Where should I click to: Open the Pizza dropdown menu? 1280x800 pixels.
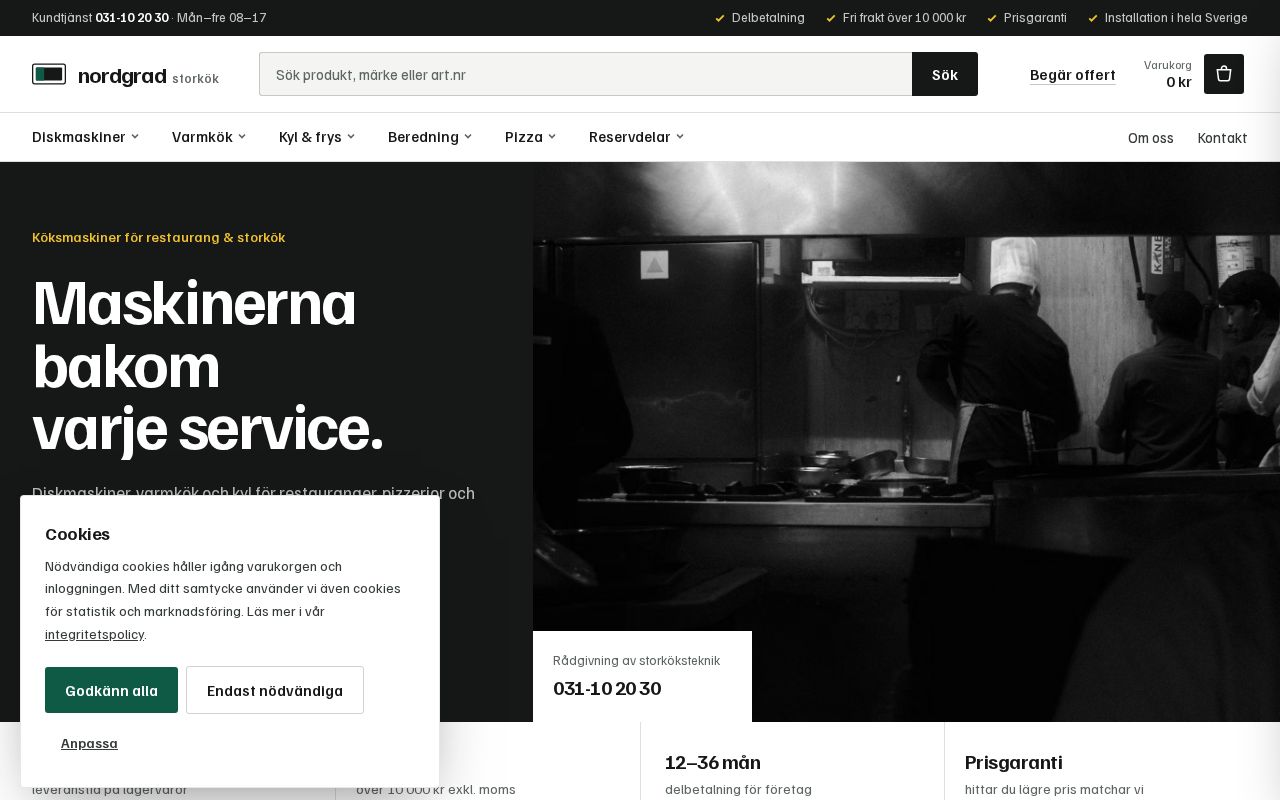coord(530,137)
